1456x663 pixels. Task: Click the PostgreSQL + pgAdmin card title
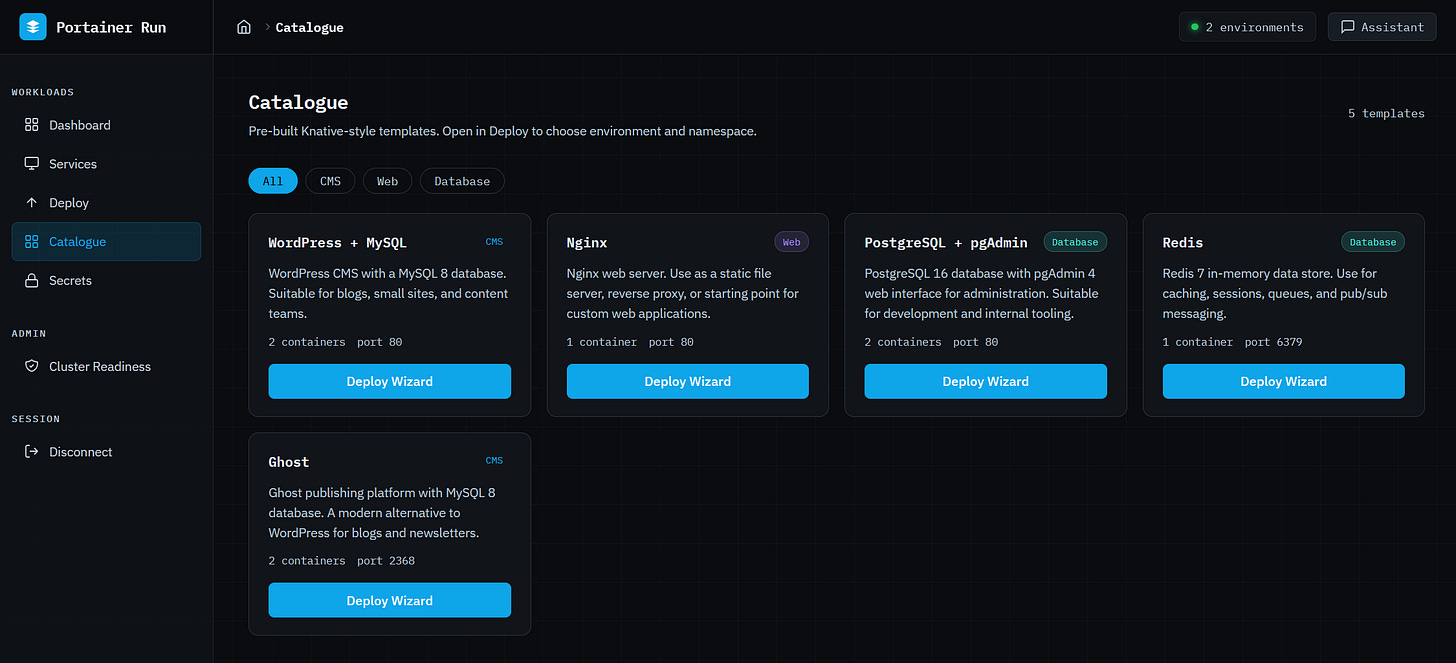[946, 243]
